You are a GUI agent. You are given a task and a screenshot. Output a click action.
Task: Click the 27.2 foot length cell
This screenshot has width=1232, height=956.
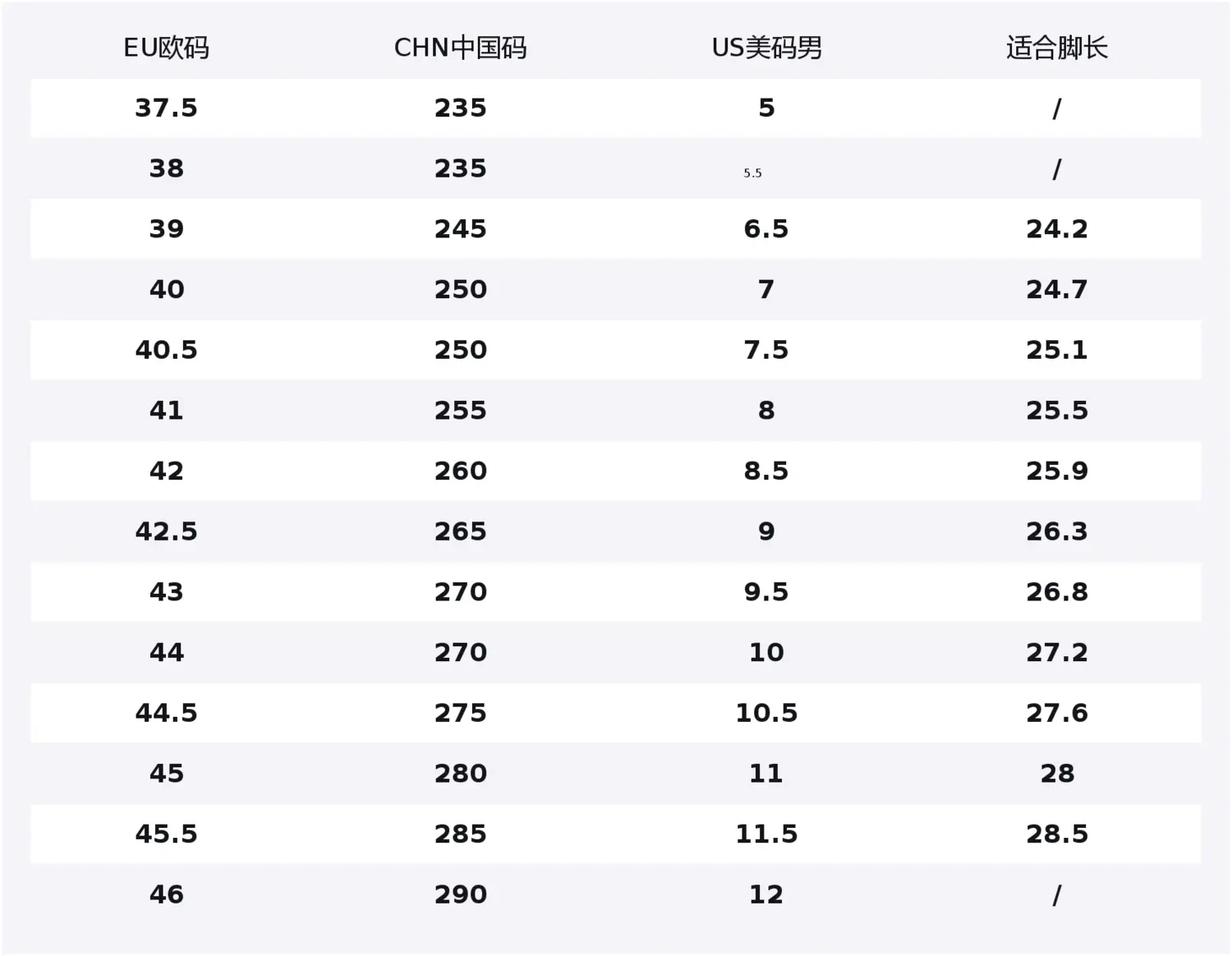point(1056,653)
